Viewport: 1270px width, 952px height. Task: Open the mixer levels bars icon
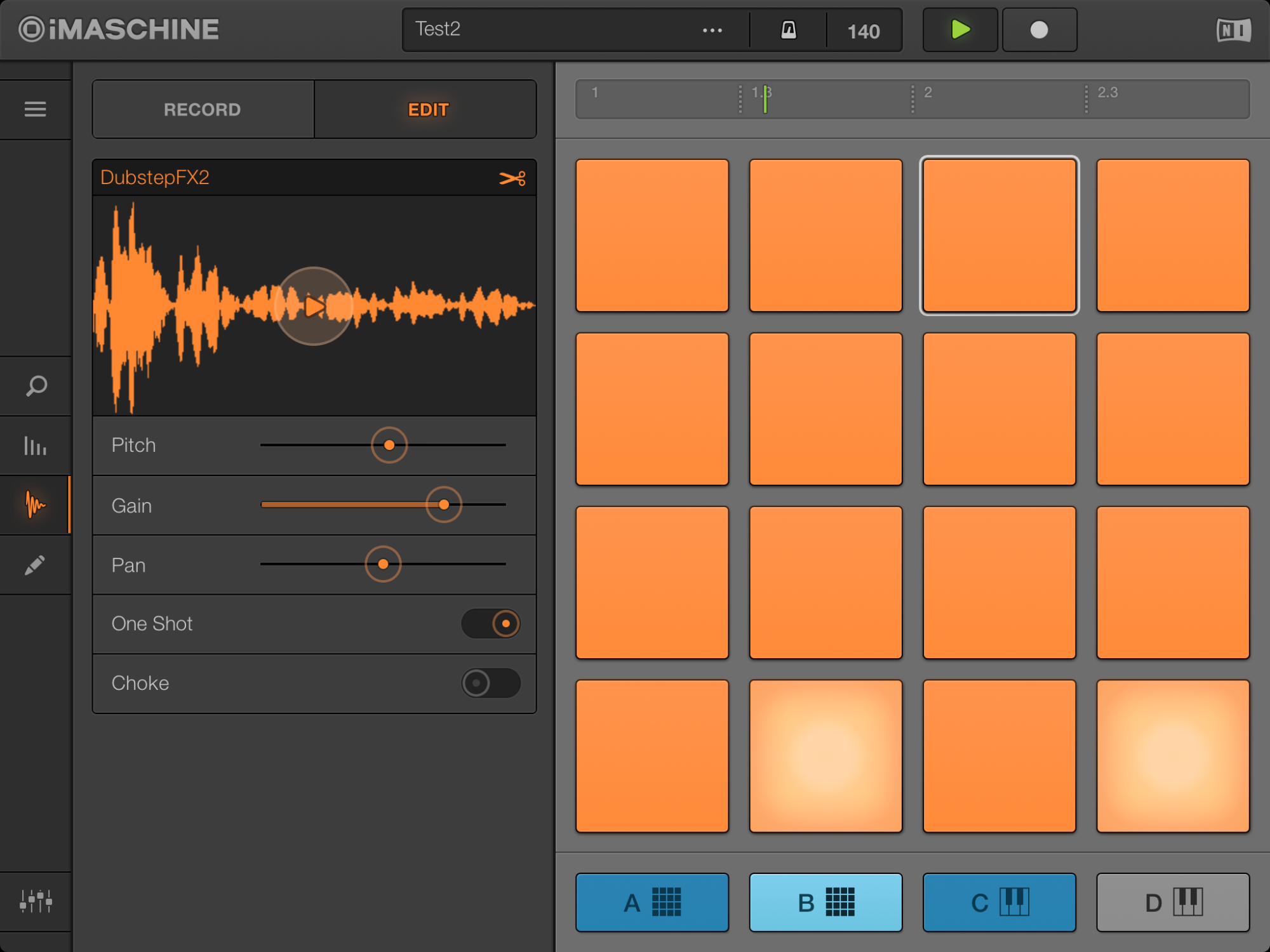pos(35,446)
